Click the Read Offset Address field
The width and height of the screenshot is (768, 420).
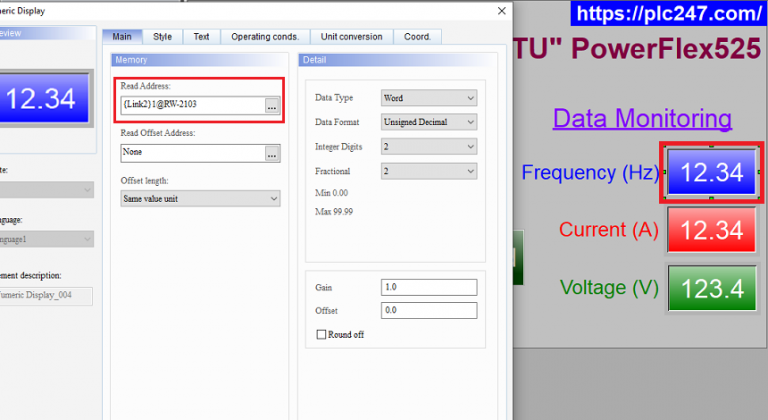pos(193,153)
